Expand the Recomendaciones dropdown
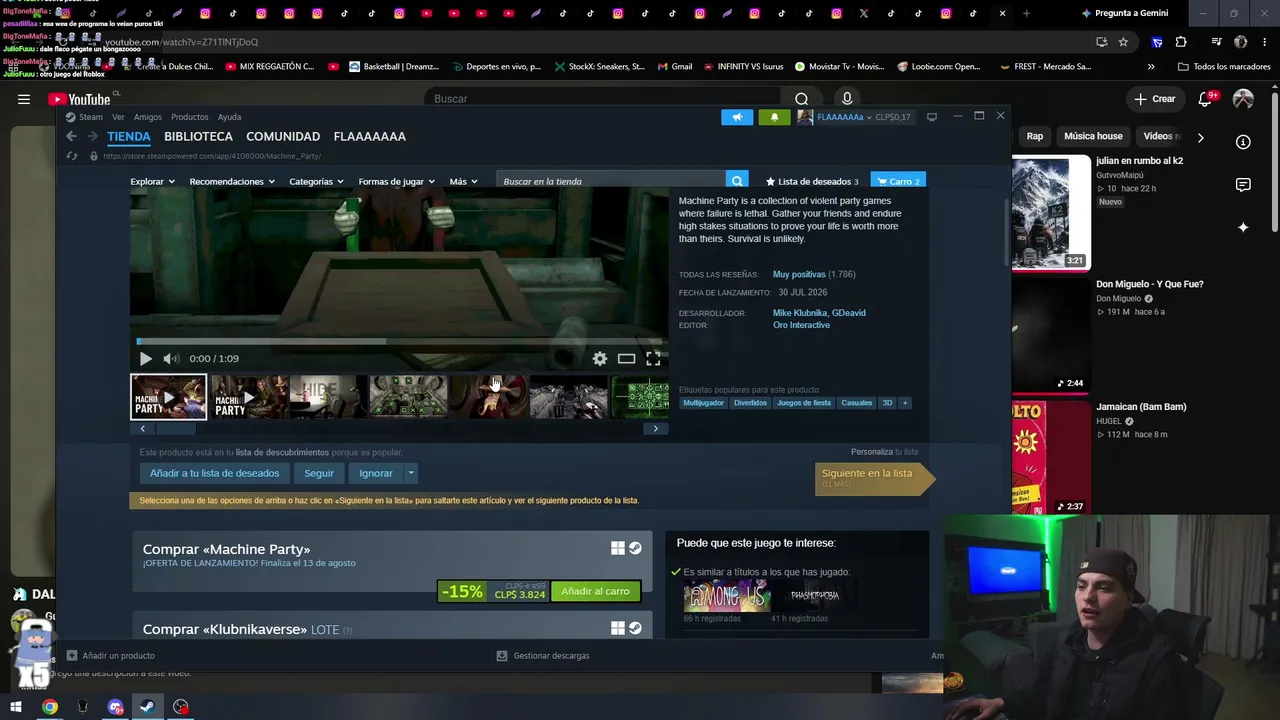 [x=232, y=181]
